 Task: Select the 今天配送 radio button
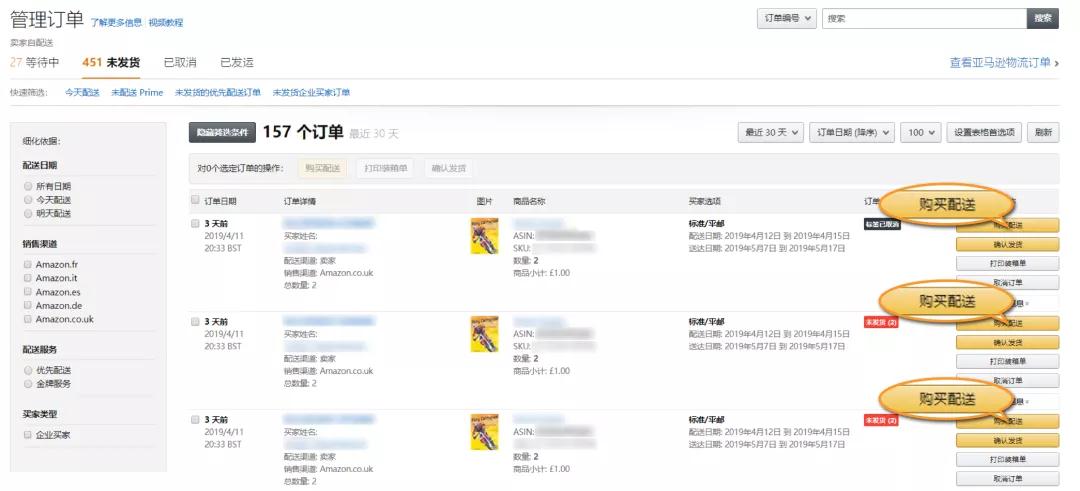point(28,200)
